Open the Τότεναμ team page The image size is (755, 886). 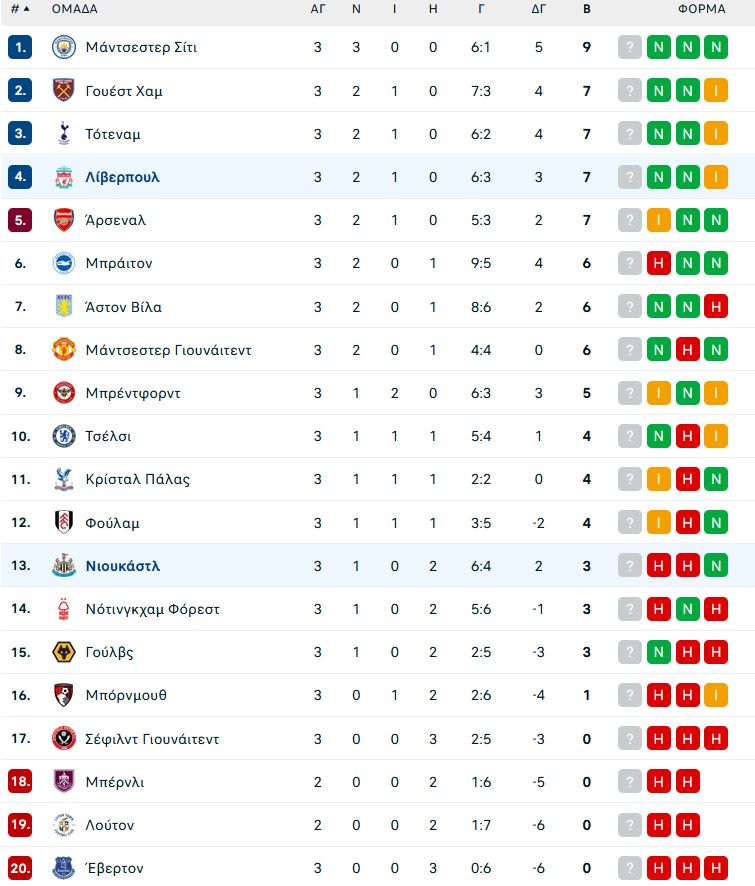[113, 134]
